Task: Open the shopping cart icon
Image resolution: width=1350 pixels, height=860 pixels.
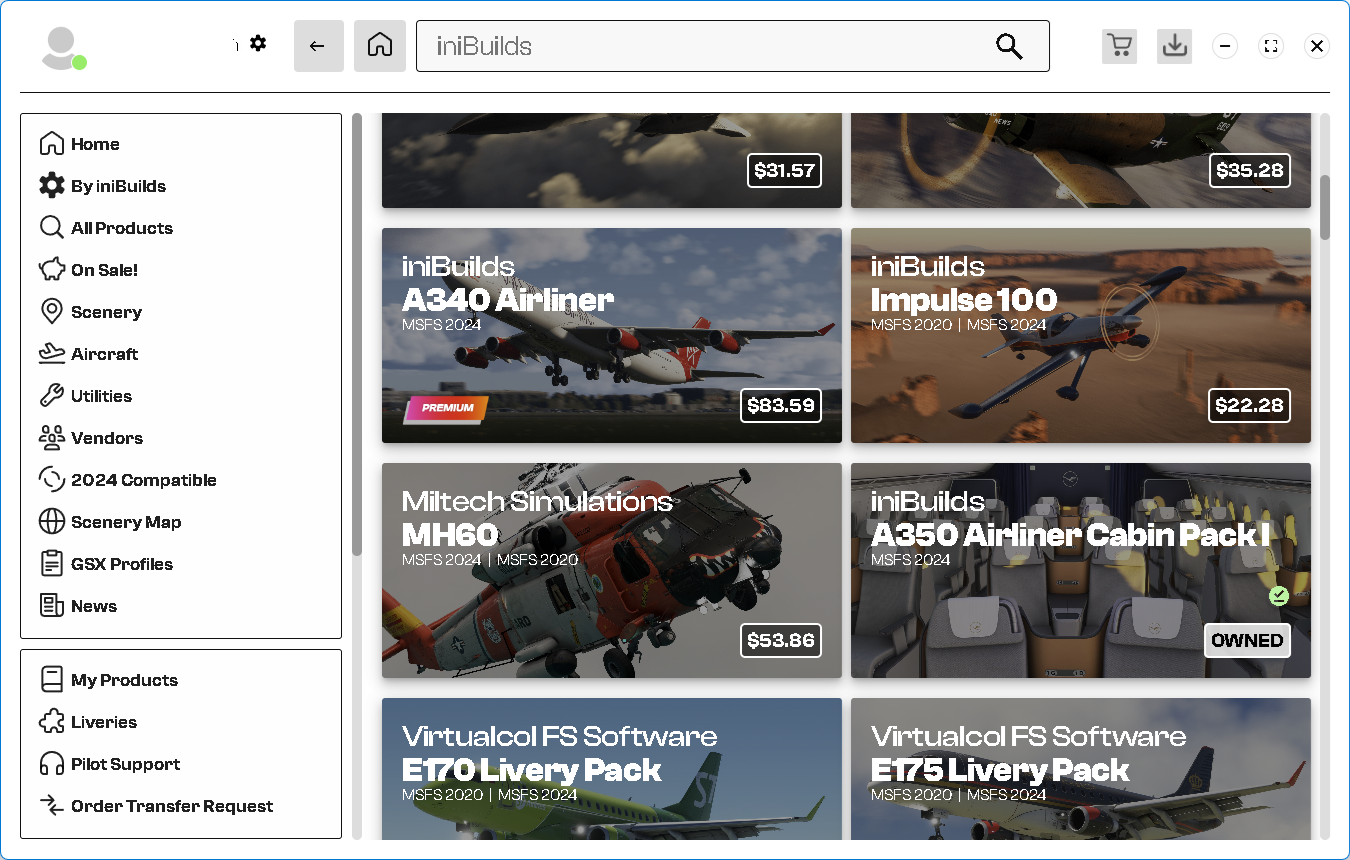Action: tap(1120, 46)
